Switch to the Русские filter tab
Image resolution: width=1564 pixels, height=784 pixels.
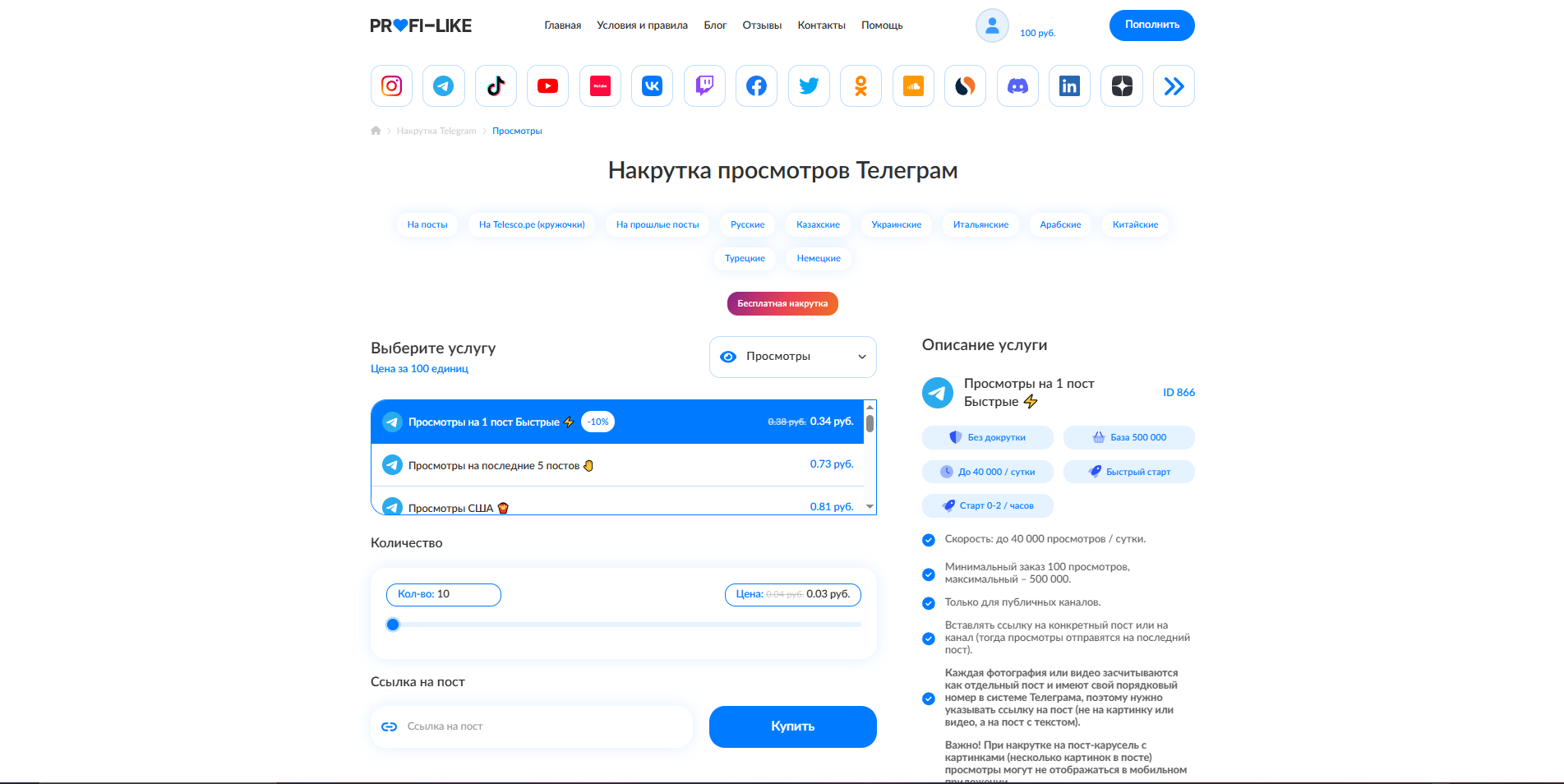(747, 224)
